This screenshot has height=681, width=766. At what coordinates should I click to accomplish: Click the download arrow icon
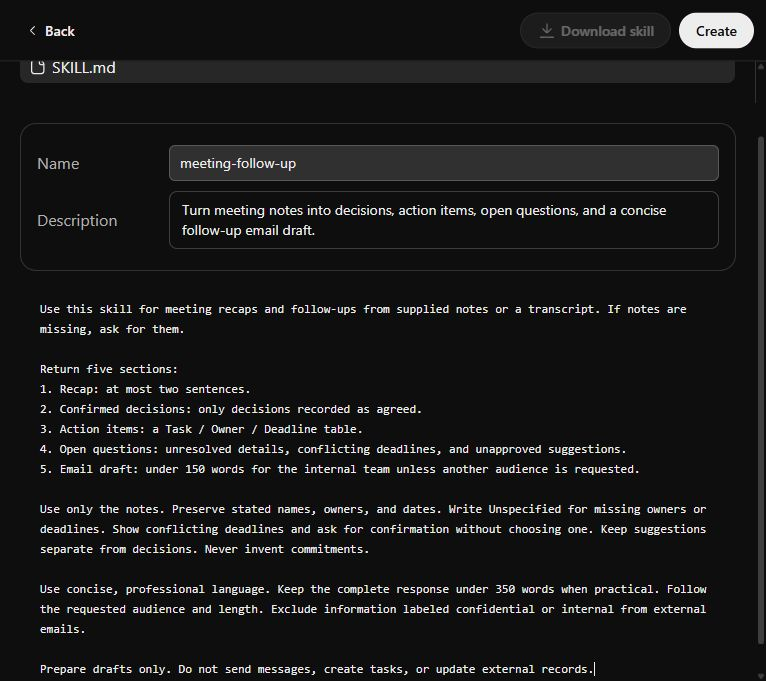[x=547, y=31]
